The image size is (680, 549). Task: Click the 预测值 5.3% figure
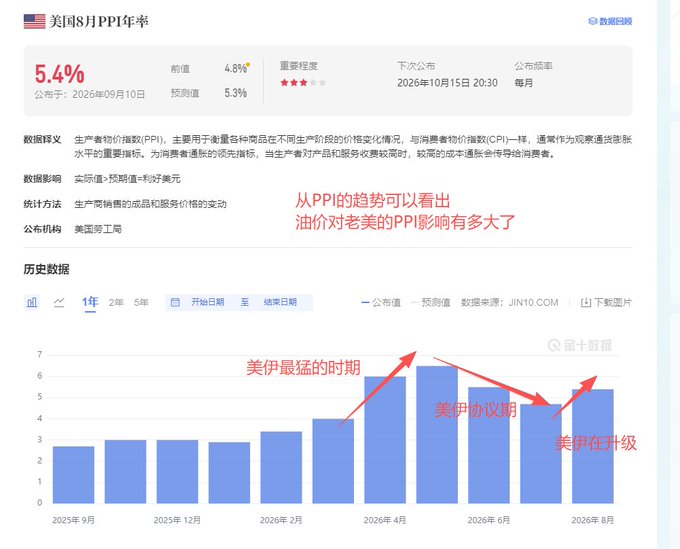tap(235, 93)
